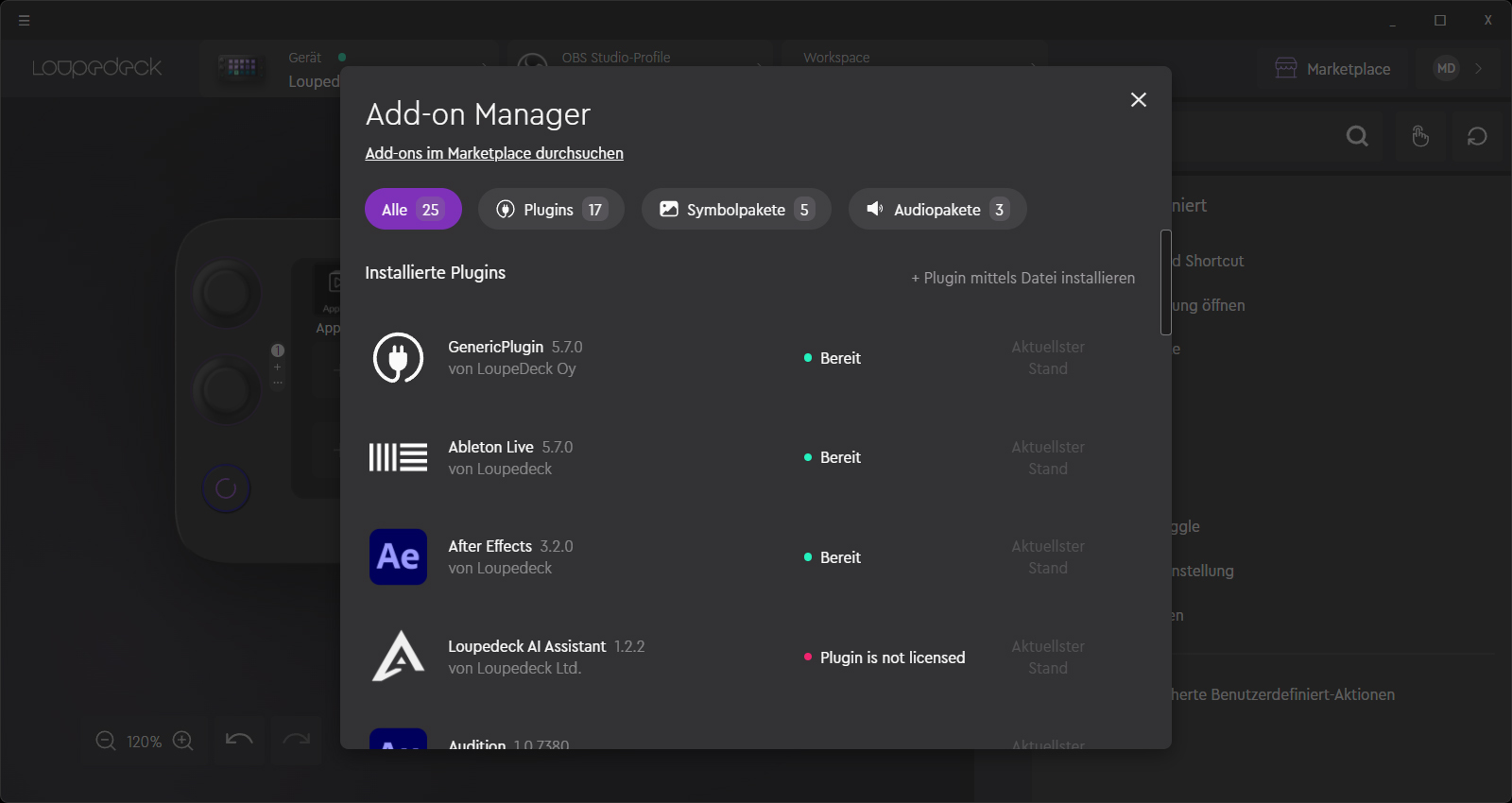
Task: Click Plugin mittels Datei installieren
Action: [x=1023, y=278]
